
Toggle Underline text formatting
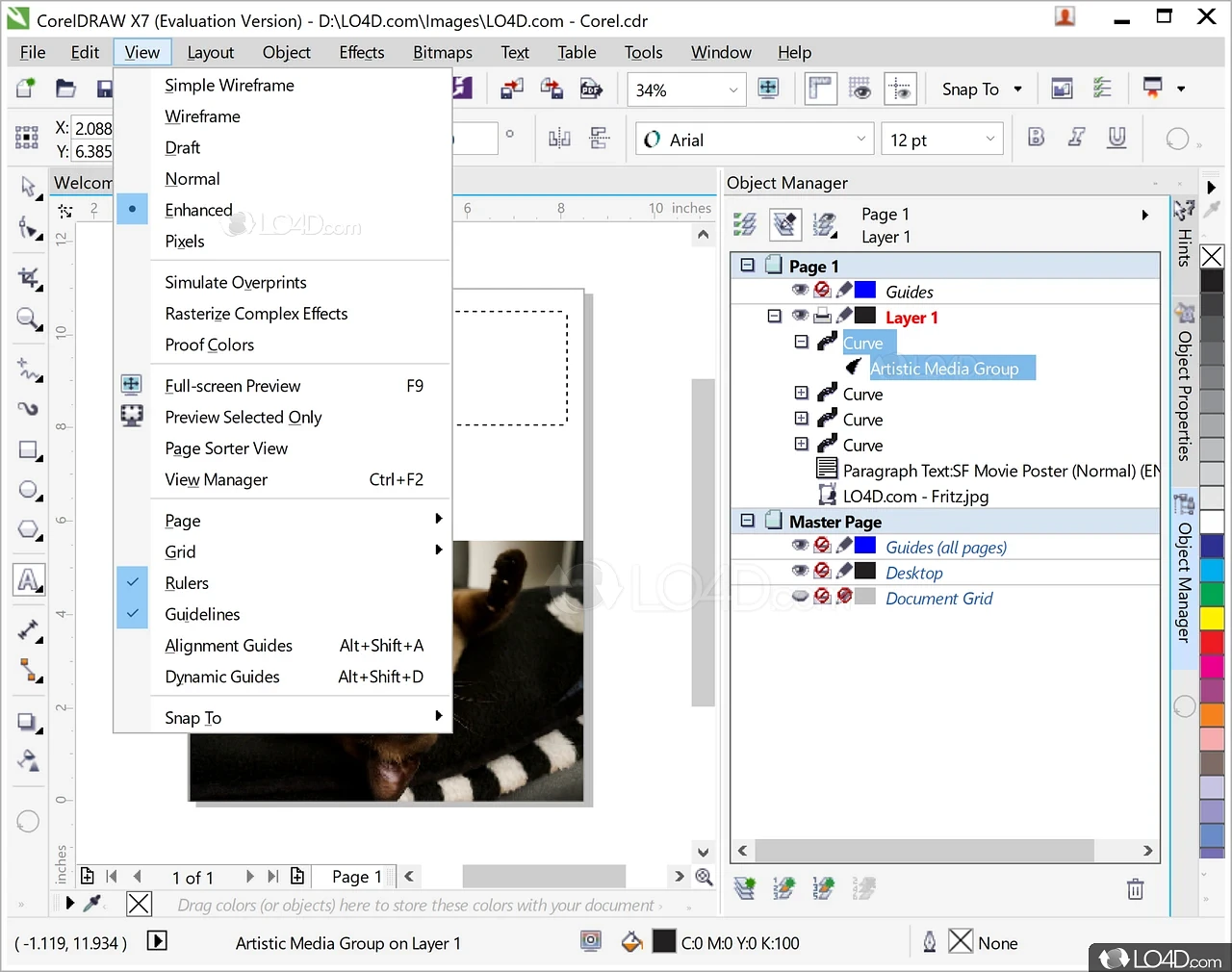click(x=1116, y=138)
